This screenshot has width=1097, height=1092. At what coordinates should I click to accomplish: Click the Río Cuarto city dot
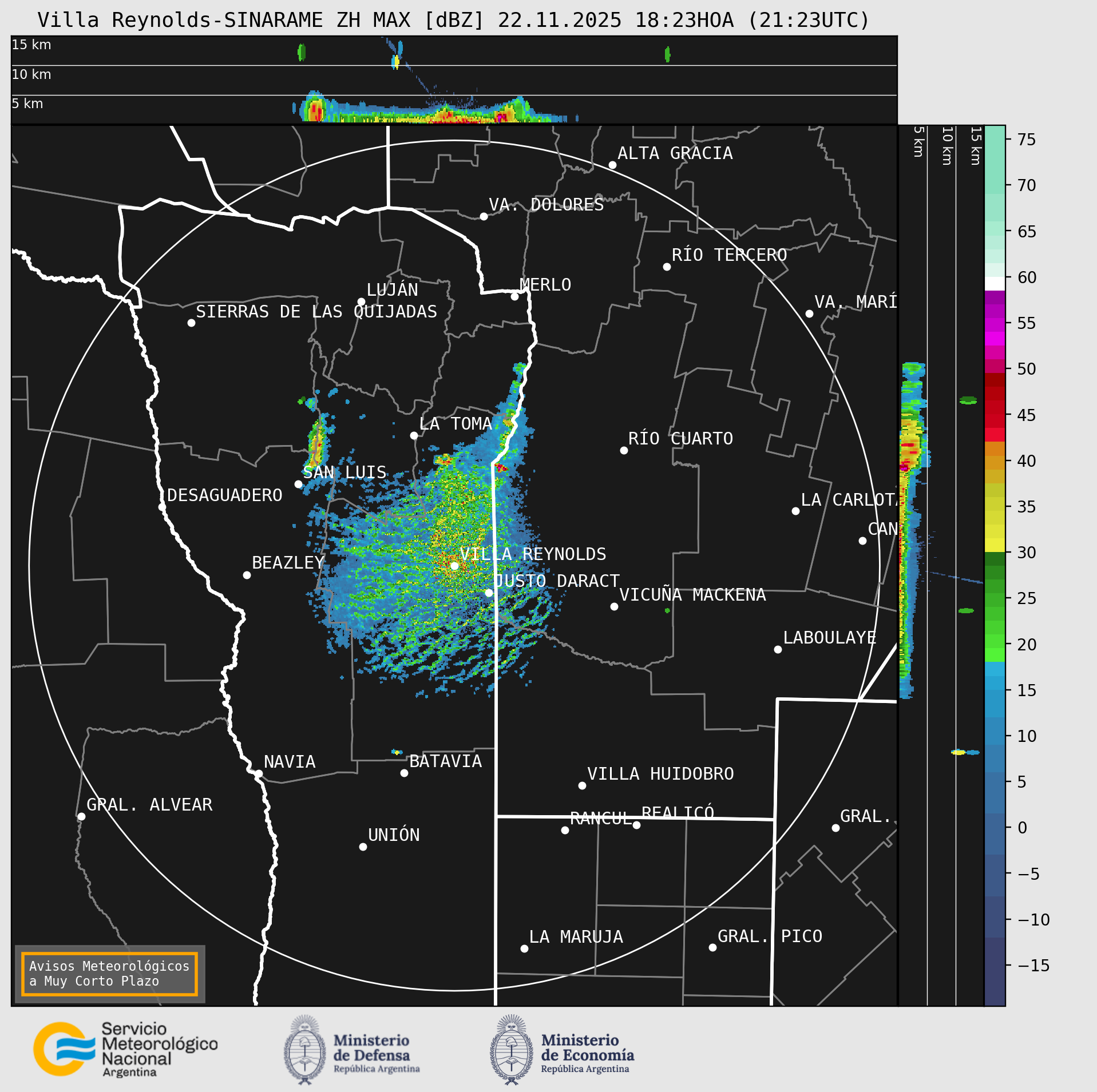pyautogui.click(x=624, y=451)
